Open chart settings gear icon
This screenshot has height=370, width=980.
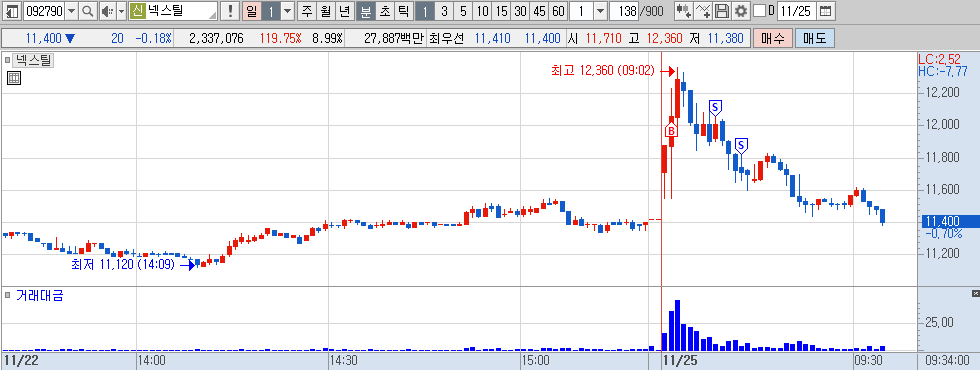pos(741,11)
